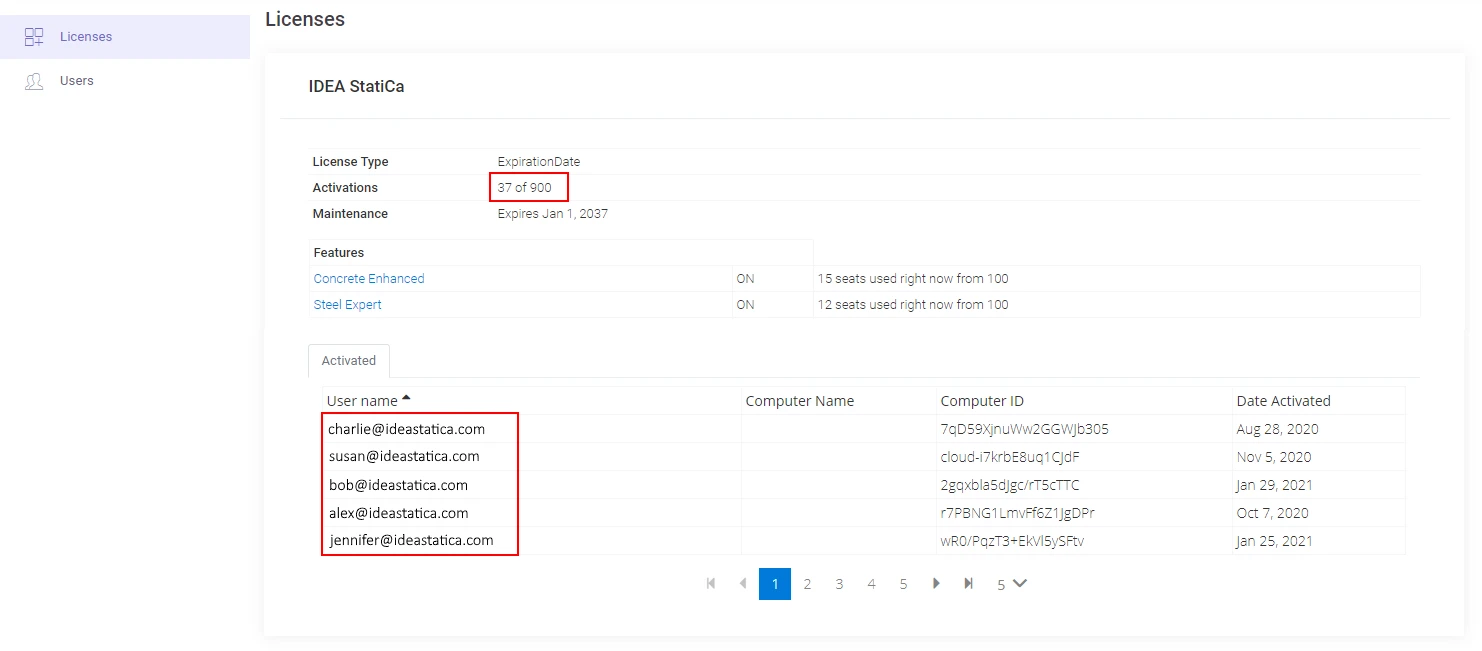Image resolution: width=1482 pixels, height=651 pixels.
Task: Go to page 3
Action: pyautogui.click(x=839, y=584)
